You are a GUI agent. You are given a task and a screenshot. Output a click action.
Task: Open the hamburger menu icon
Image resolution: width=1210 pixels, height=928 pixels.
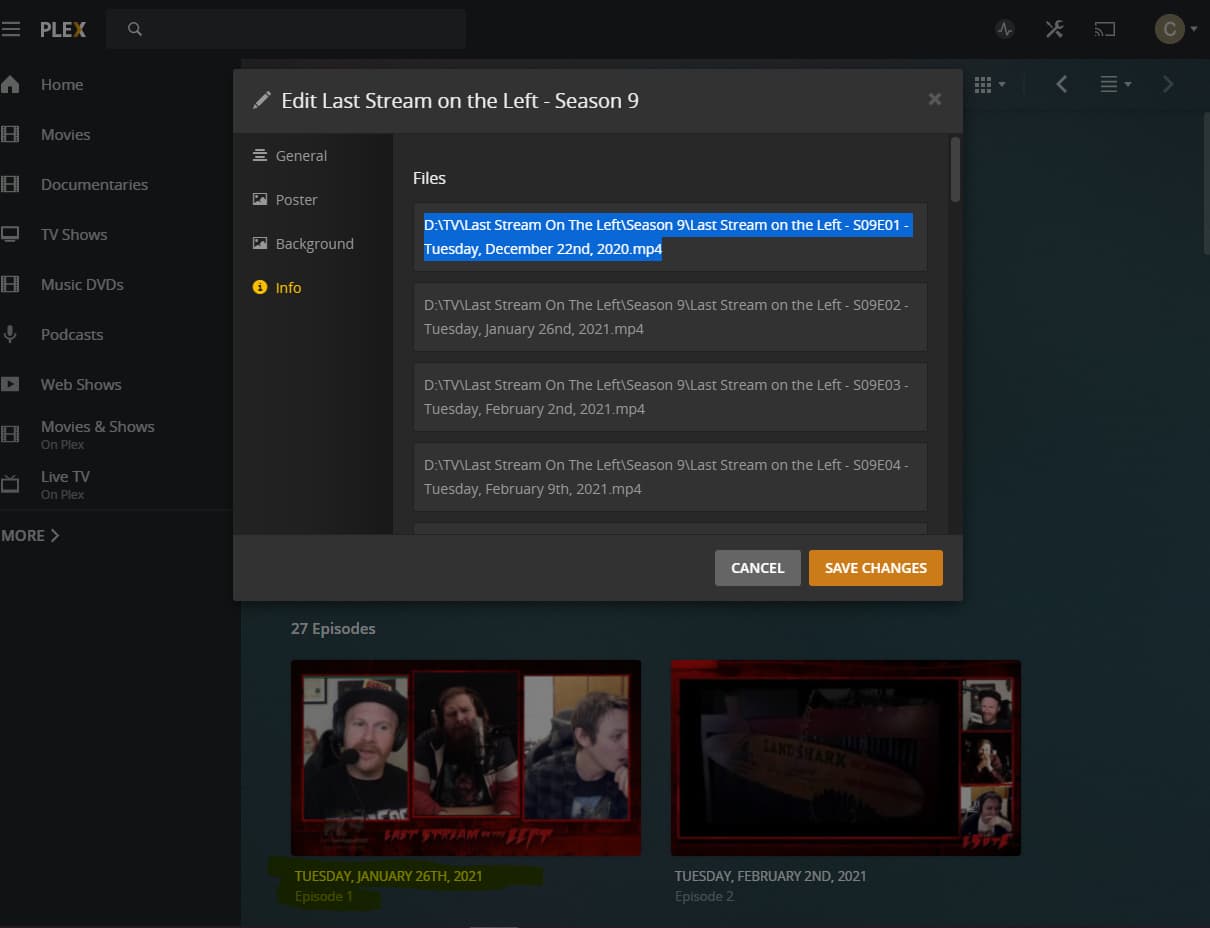click(x=10, y=29)
